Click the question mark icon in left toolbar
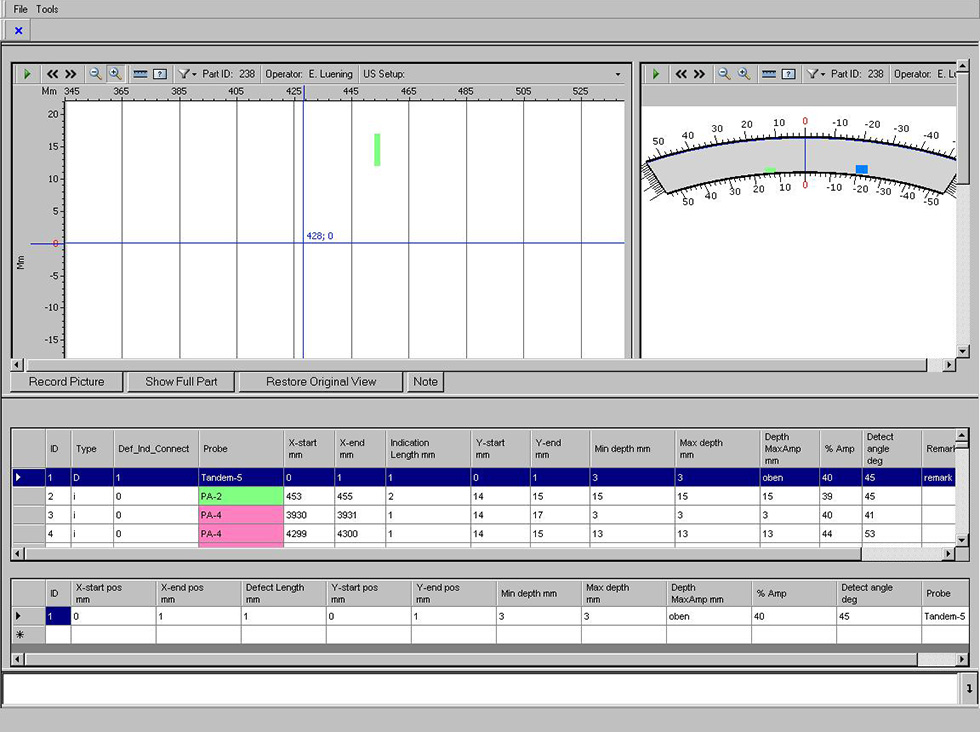The image size is (980, 732). point(159,74)
